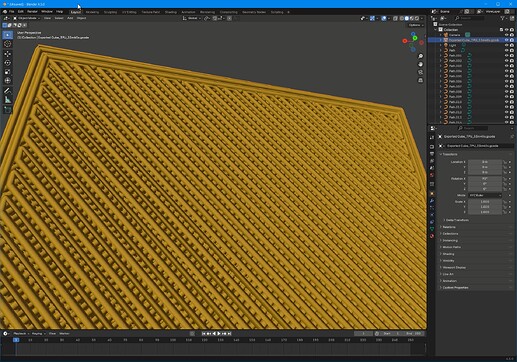Select the Add Cube tool
Image resolution: width=517 pixels, height=362 pixels.
(7, 110)
